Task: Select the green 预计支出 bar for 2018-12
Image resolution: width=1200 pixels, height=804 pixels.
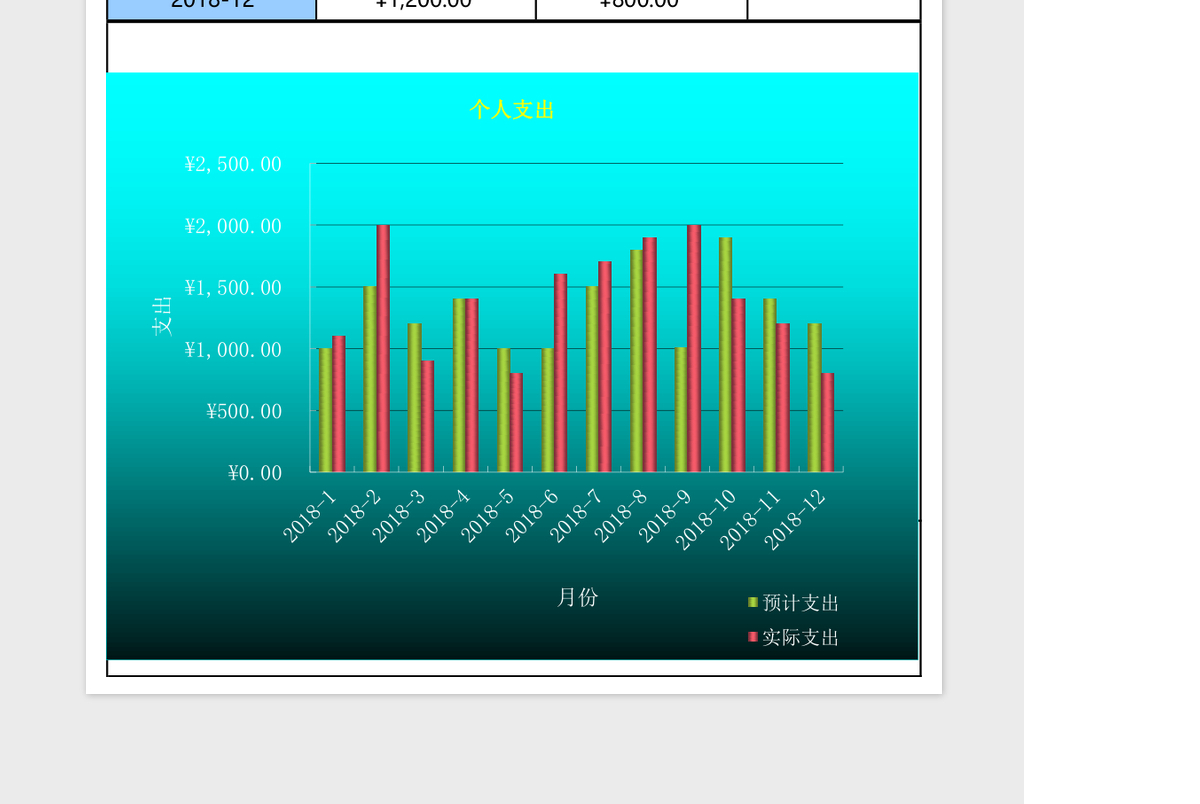Action: tap(815, 398)
